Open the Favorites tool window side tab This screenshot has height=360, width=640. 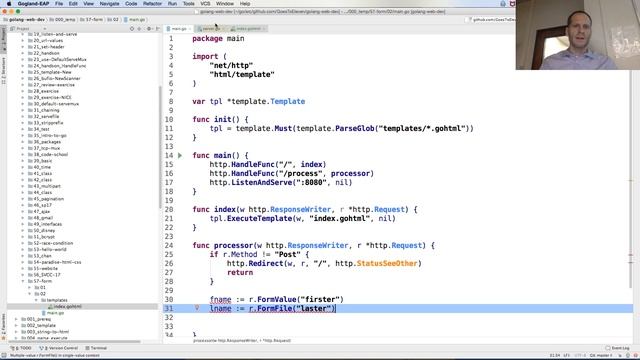(4, 327)
